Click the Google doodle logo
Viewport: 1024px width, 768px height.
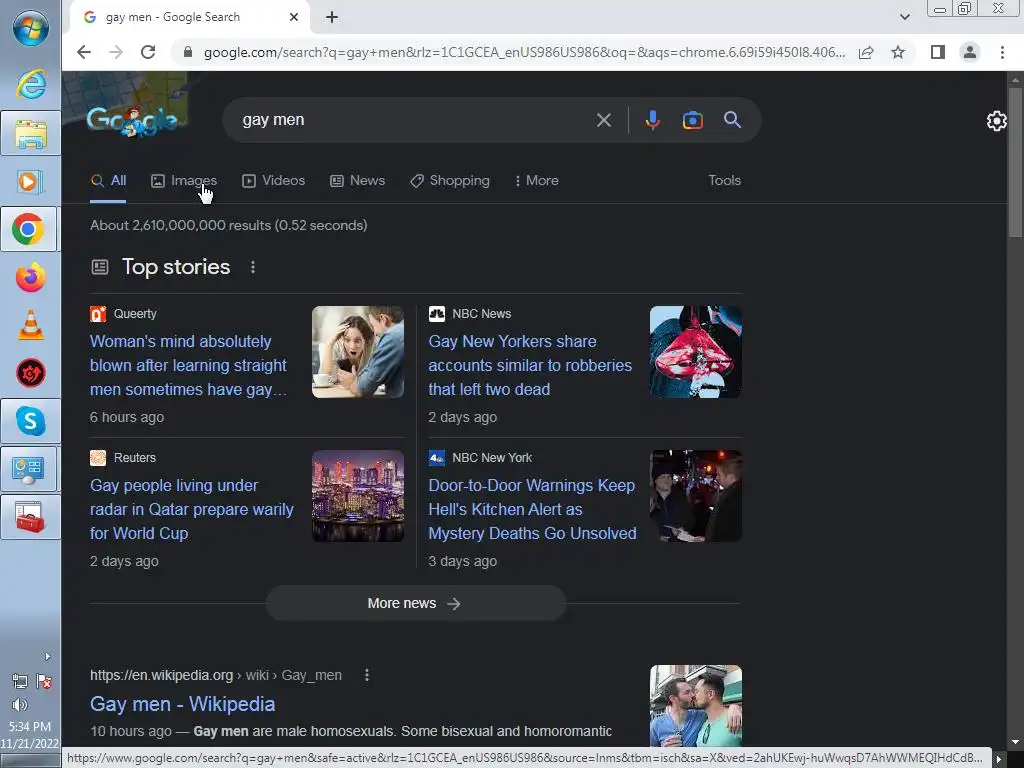coord(133,120)
